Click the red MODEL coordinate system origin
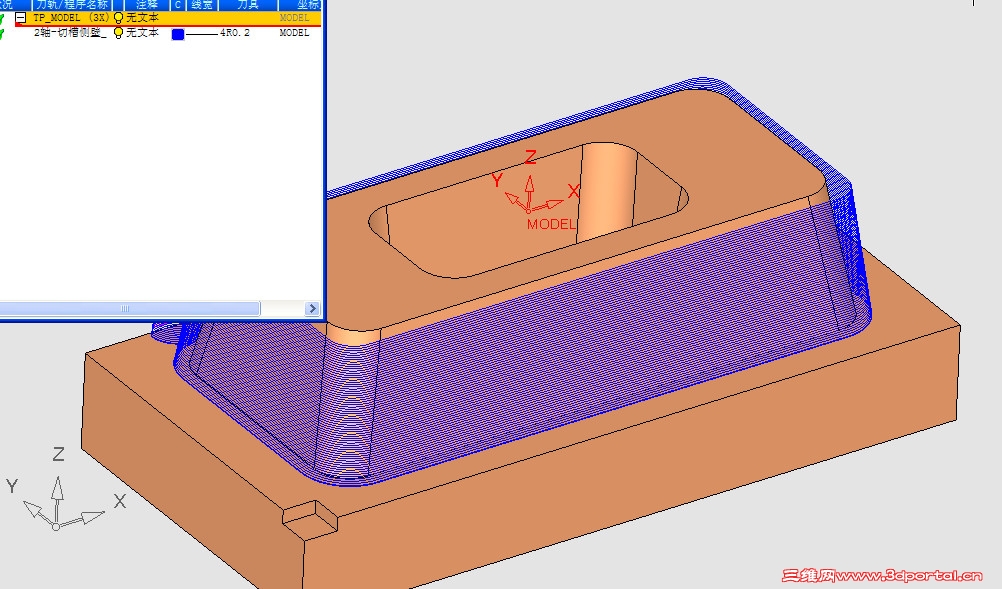The image size is (1002, 589). point(528,210)
